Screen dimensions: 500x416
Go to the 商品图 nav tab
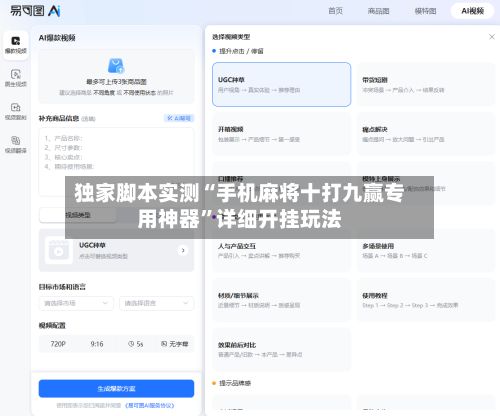tap(378, 11)
